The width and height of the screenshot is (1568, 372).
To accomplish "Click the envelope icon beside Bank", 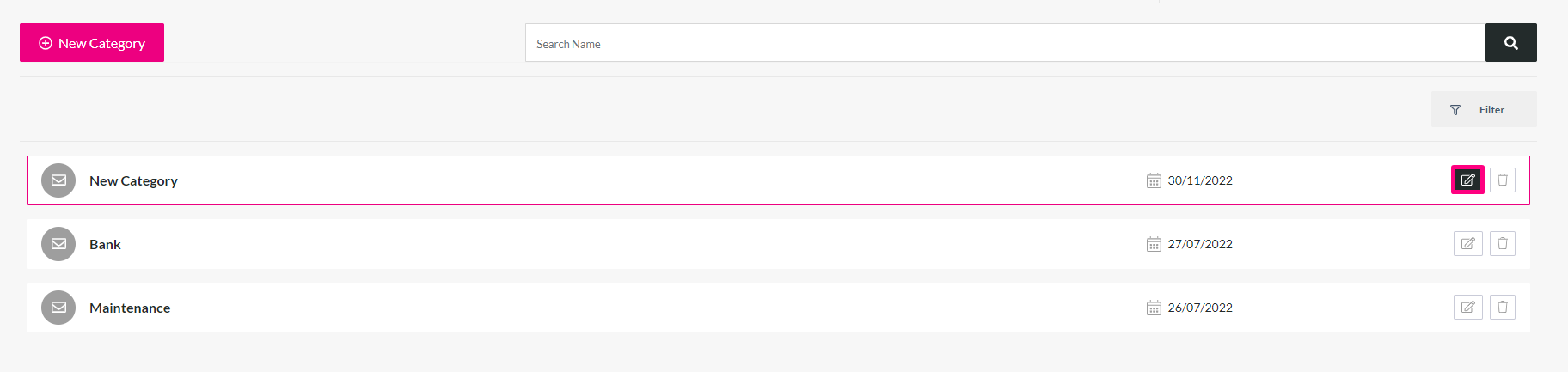I will (58, 244).
